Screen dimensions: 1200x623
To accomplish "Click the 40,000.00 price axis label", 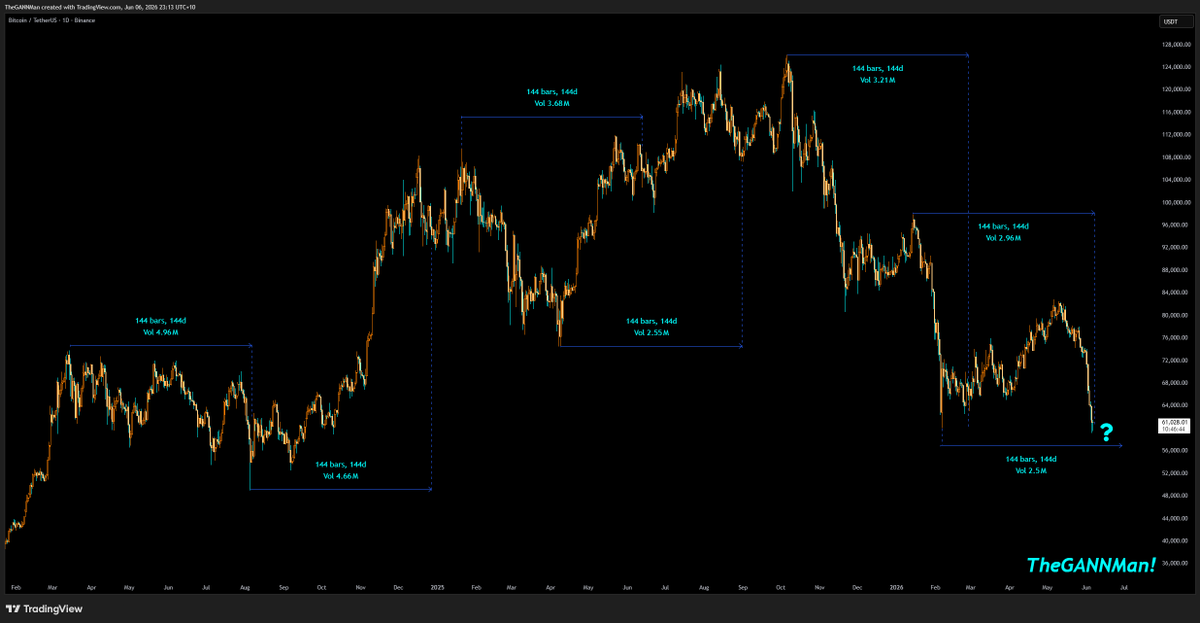I will pos(1174,541).
